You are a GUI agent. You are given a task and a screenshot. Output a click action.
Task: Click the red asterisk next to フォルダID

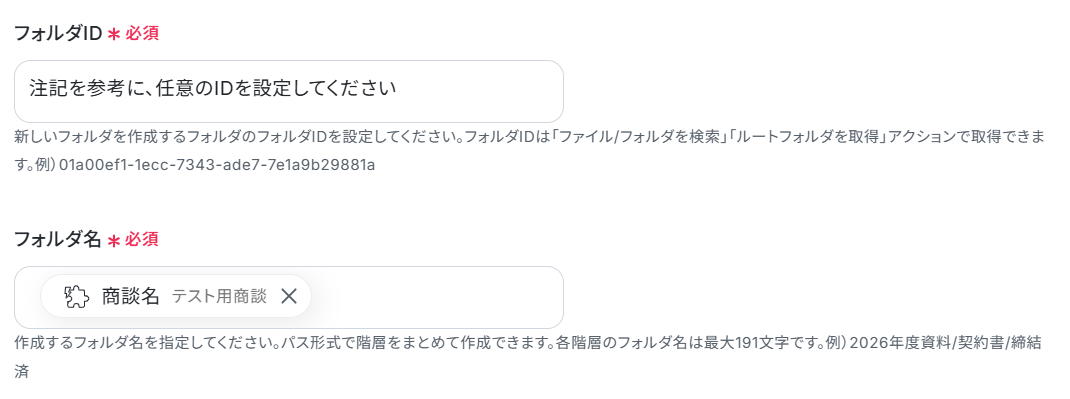(x=114, y=35)
